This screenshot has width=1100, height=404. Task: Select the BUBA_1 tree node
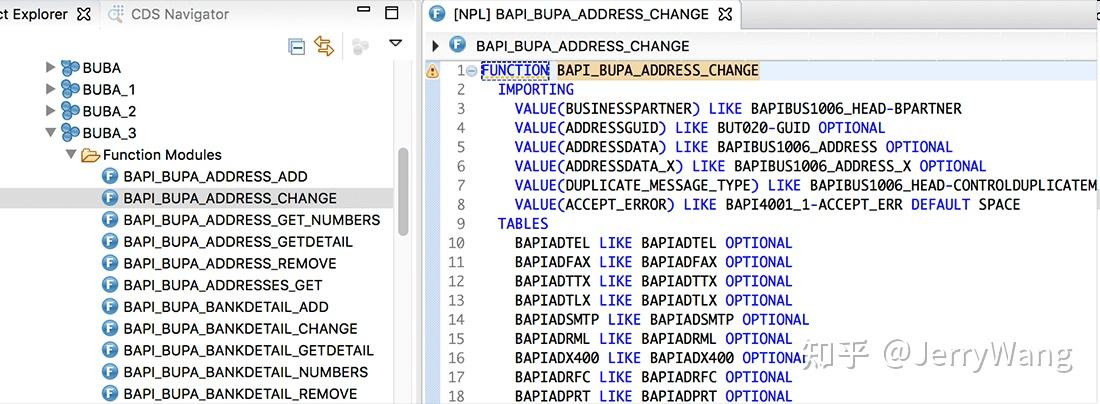pyautogui.click(x=109, y=90)
